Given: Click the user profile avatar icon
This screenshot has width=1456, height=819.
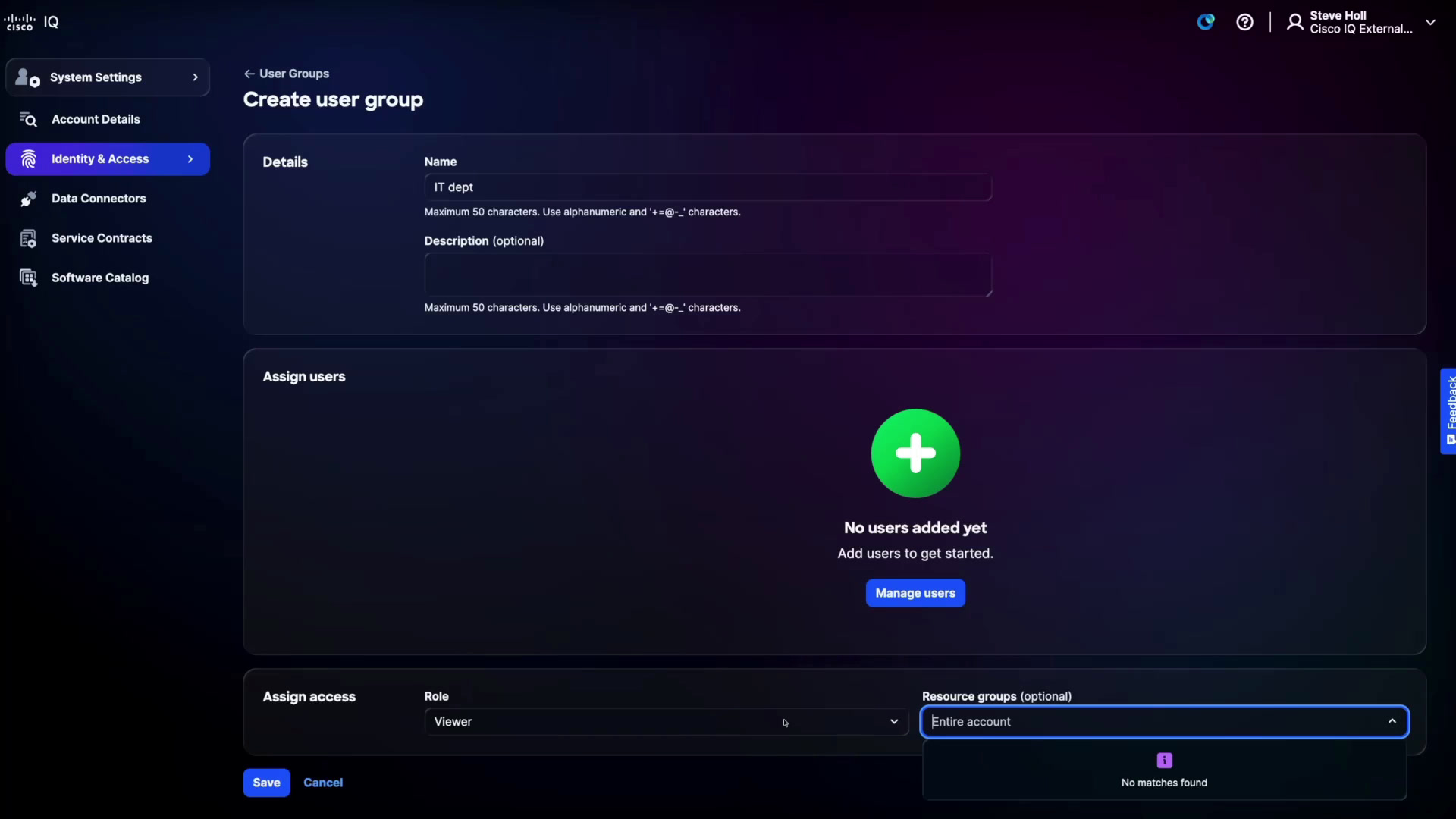Looking at the screenshot, I should 1295,22.
